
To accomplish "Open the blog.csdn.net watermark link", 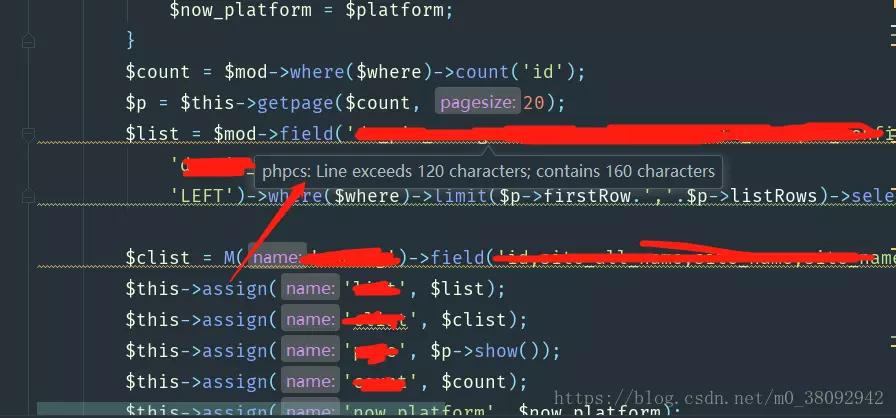I will pyautogui.click(x=719, y=397).
